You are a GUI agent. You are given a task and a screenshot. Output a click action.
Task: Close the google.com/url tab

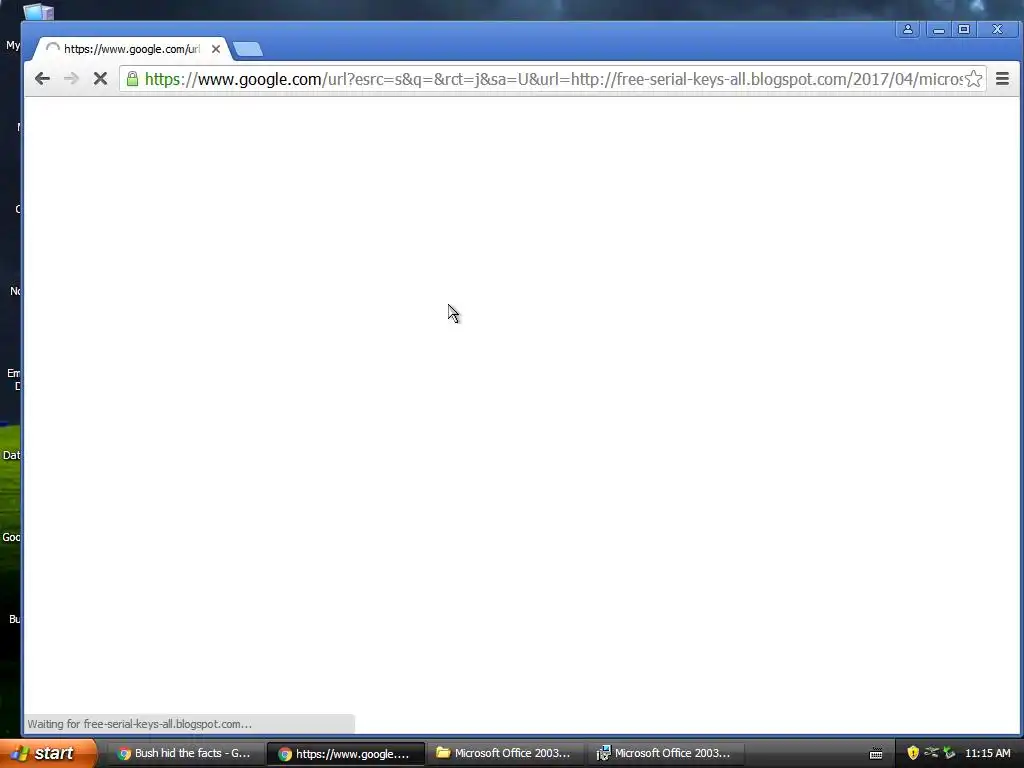point(216,49)
